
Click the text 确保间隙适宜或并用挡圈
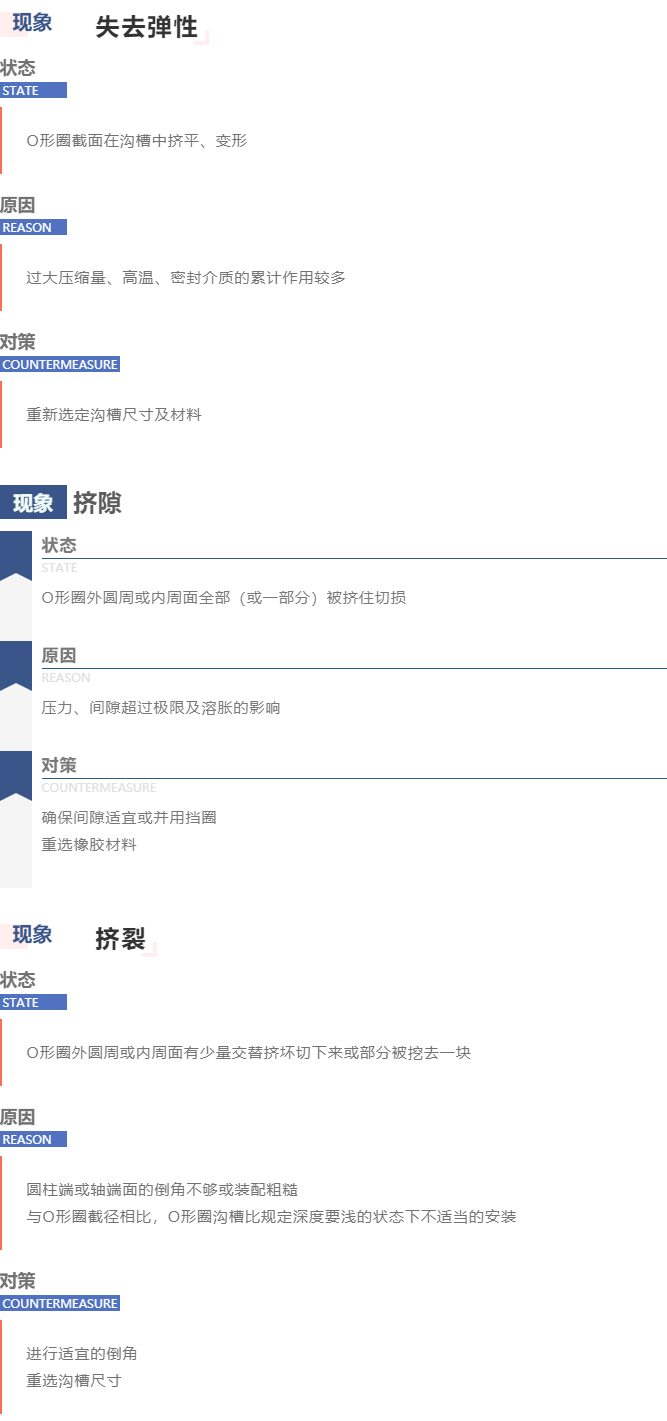[129, 818]
